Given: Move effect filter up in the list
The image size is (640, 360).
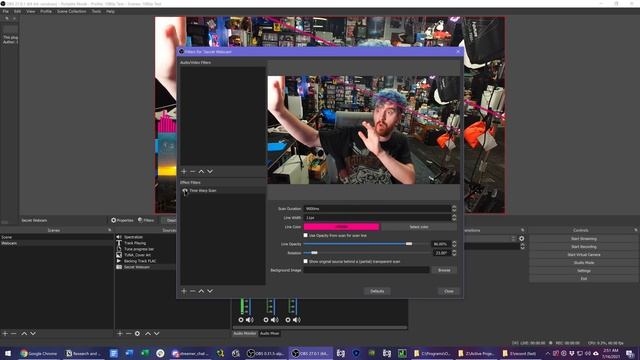Looking at the screenshot, I should point(201,291).
